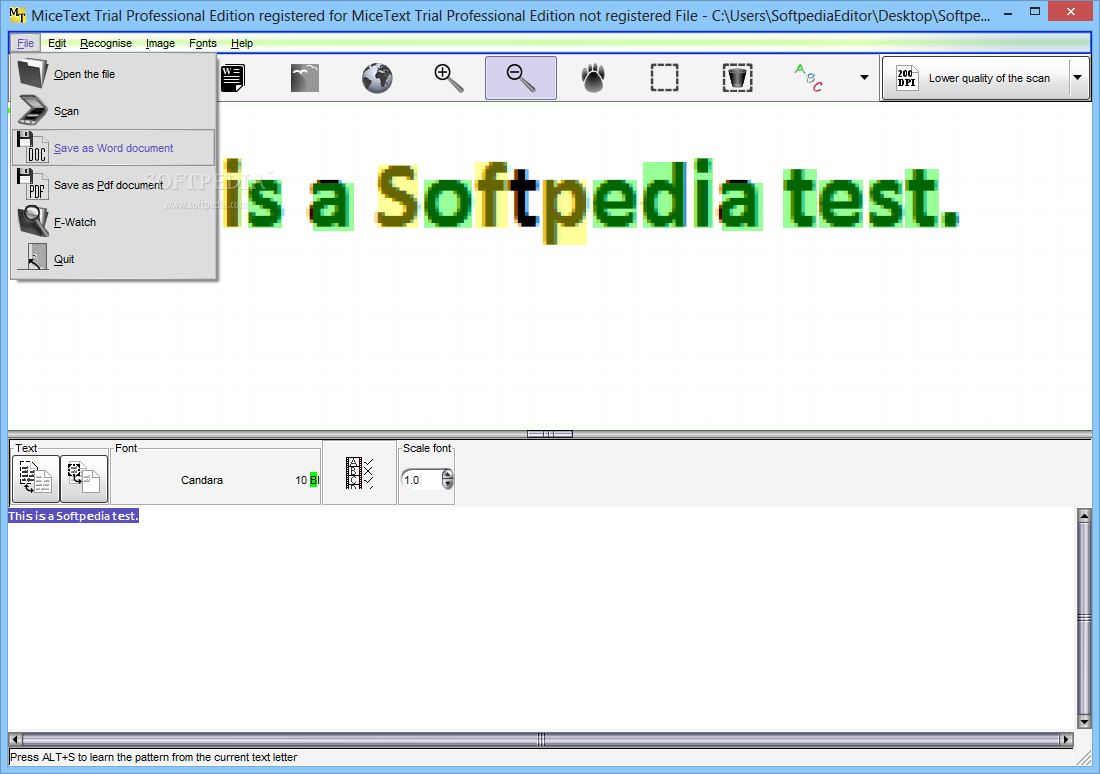
Task: Select the paw print tool icon
Action: (x=593, y=78)
